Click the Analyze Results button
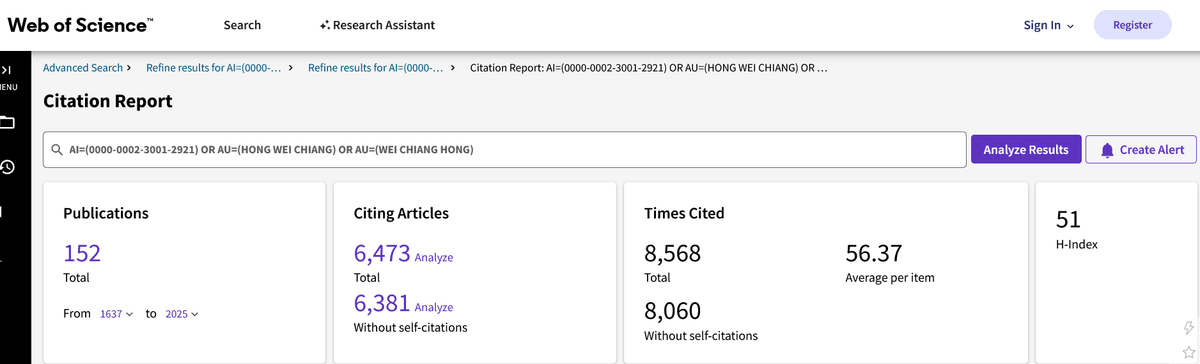 pos(1026,149)
